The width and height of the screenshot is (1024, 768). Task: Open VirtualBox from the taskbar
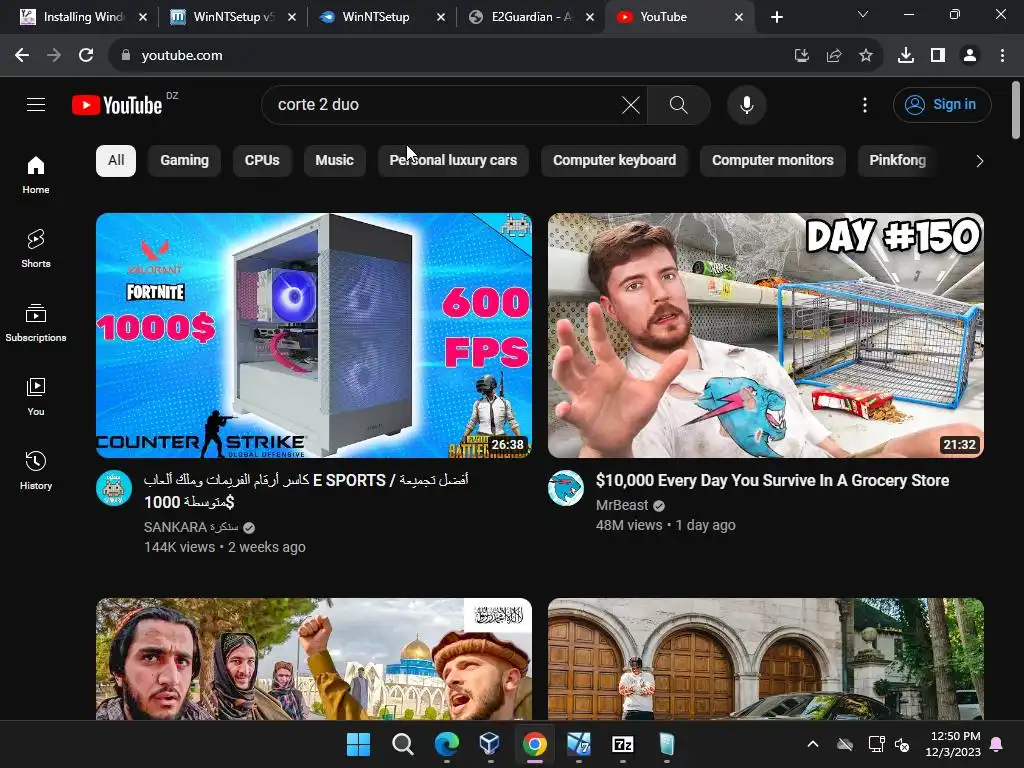(x=490, y=744)
